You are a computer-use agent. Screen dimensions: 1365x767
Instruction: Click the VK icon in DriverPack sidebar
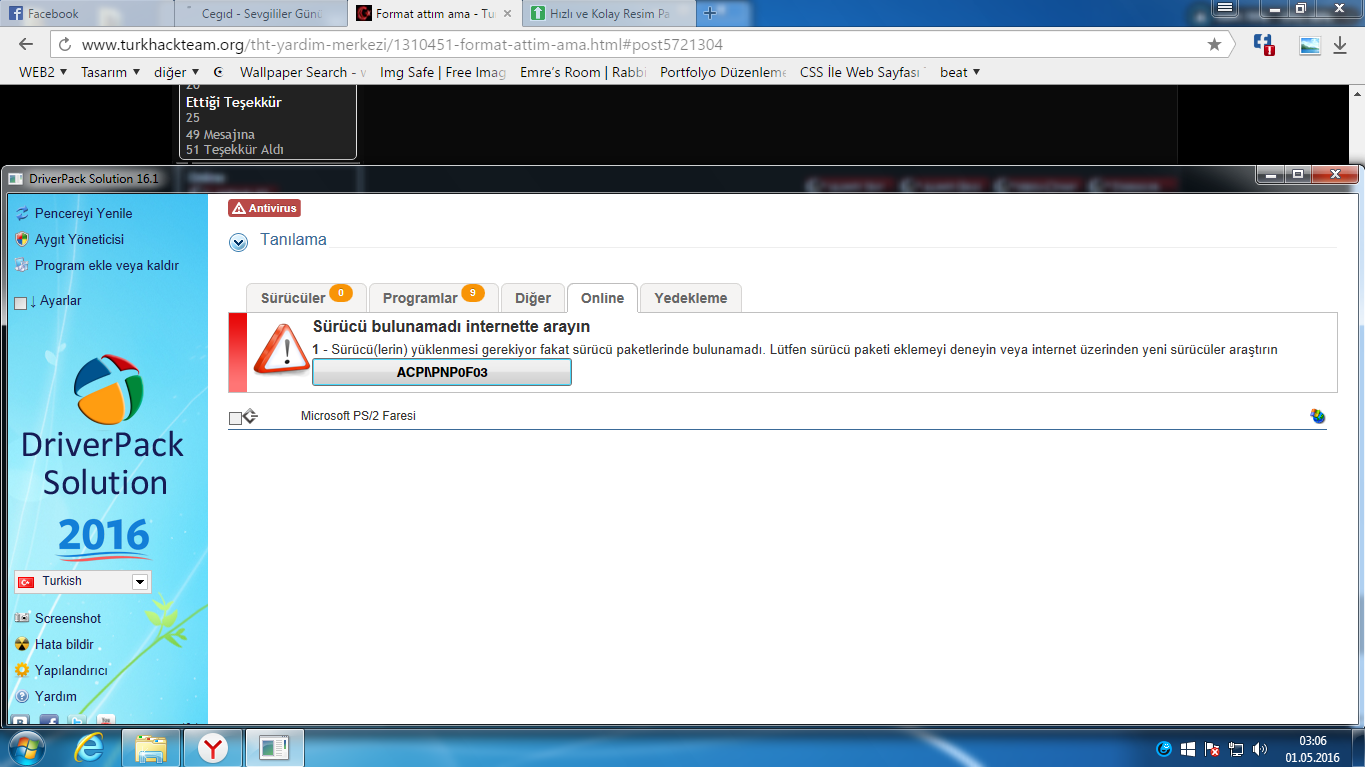pyautogui.click(x=20, y=720)
